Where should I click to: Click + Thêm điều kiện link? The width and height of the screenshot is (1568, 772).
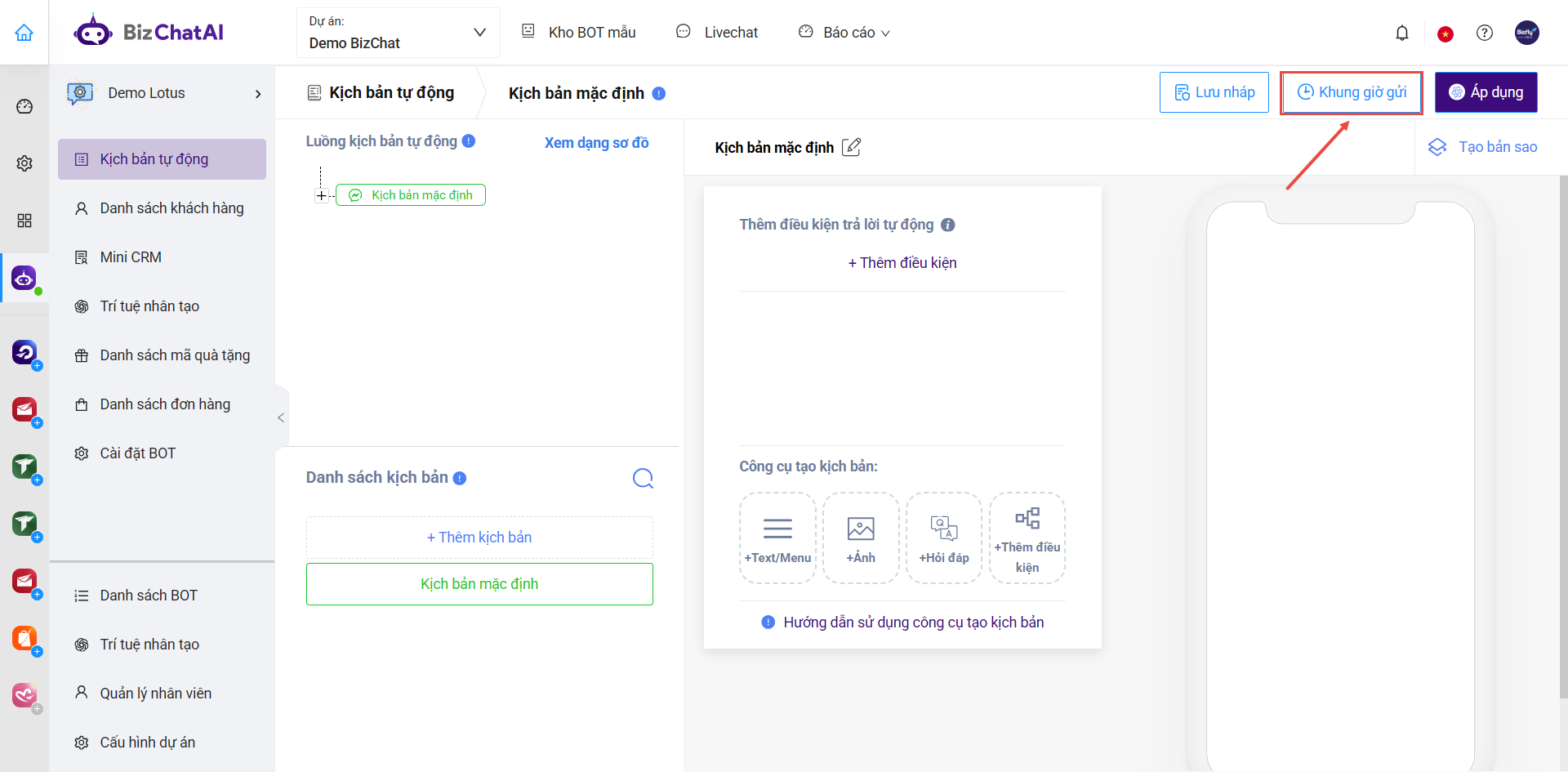coord(902,263)
